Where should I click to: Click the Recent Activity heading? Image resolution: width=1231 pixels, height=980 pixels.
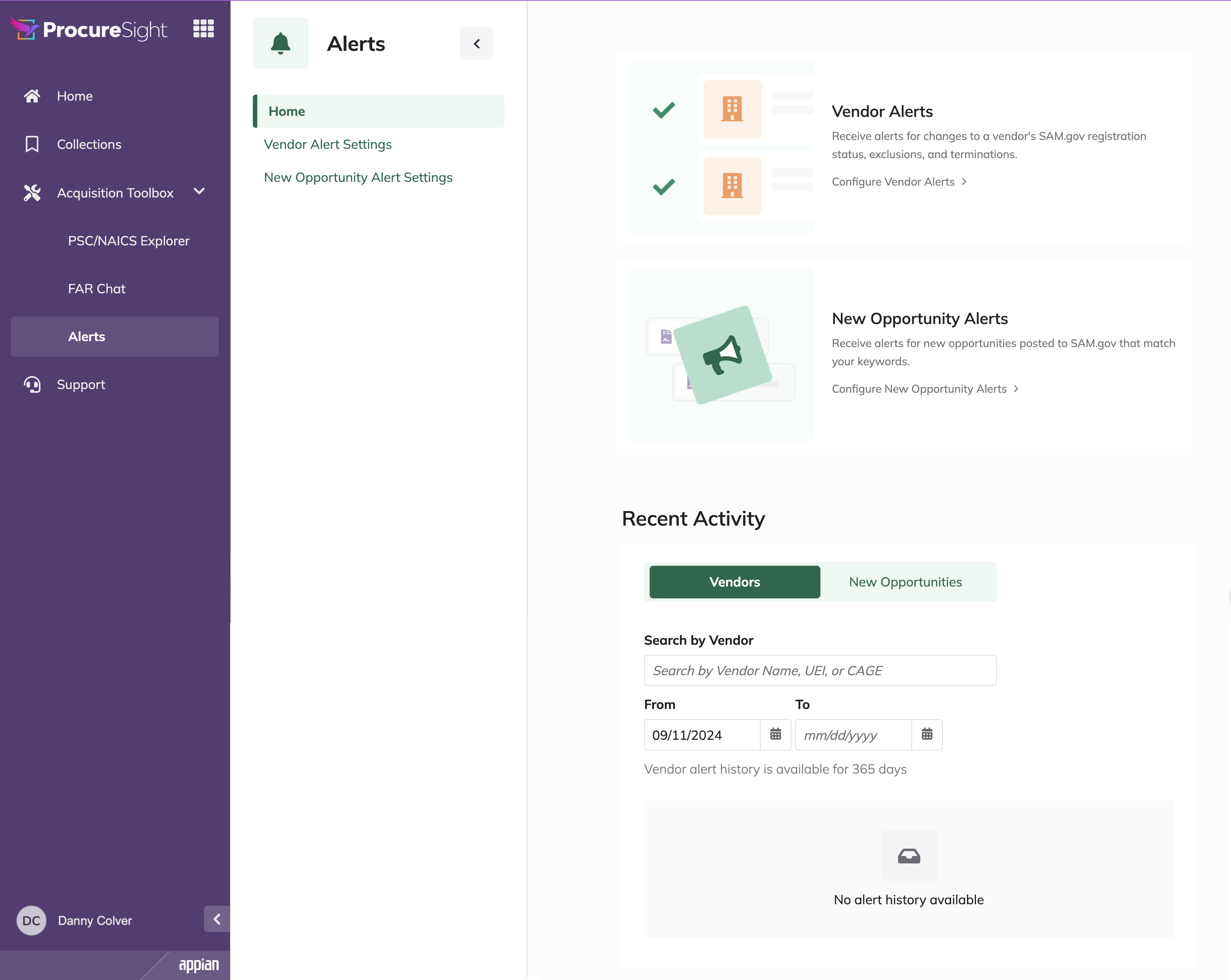tap(693, 519)
